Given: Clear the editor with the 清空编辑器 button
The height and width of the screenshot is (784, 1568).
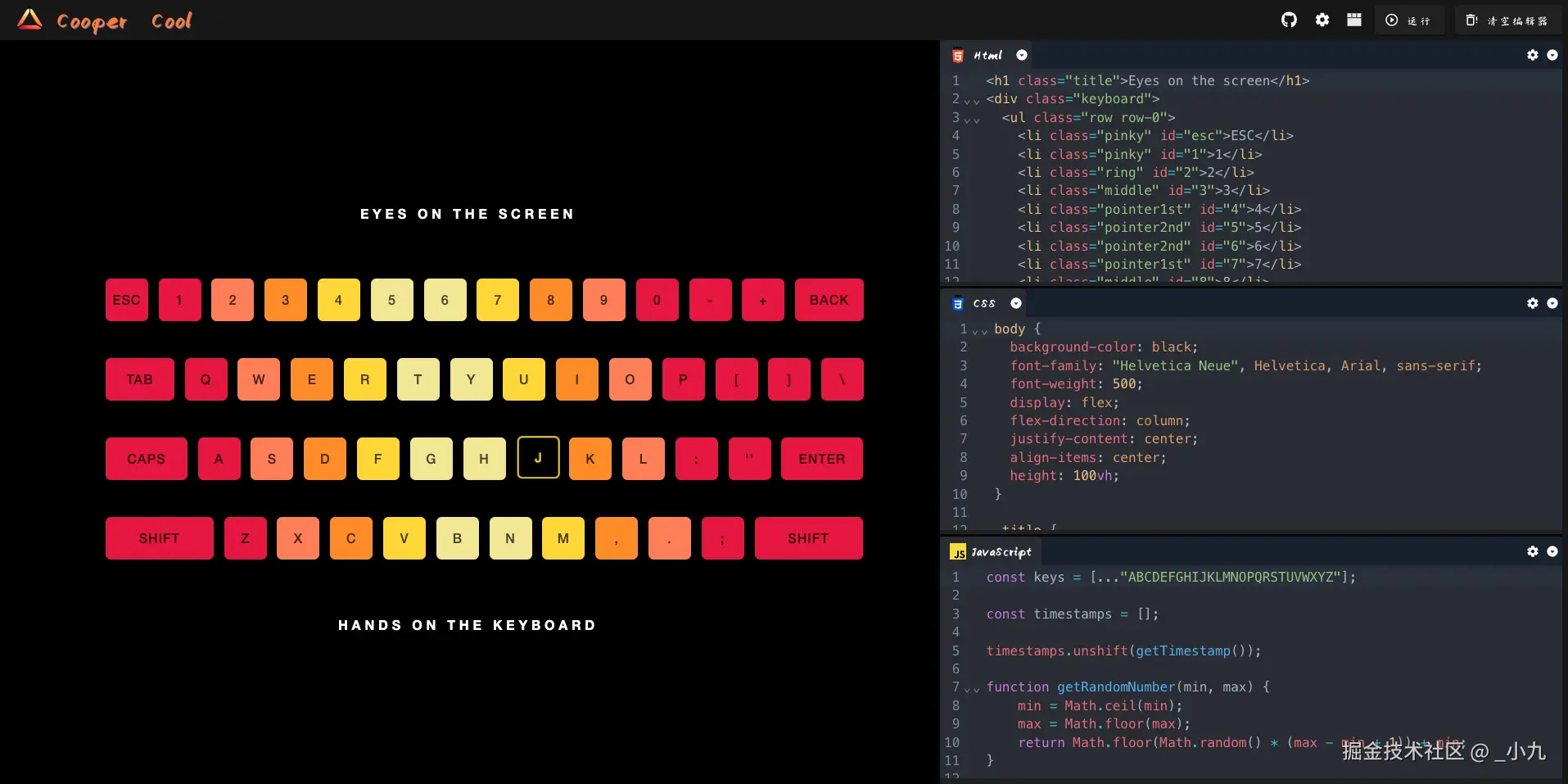Looking at the screenshot, I should [x=1507, y=20].
